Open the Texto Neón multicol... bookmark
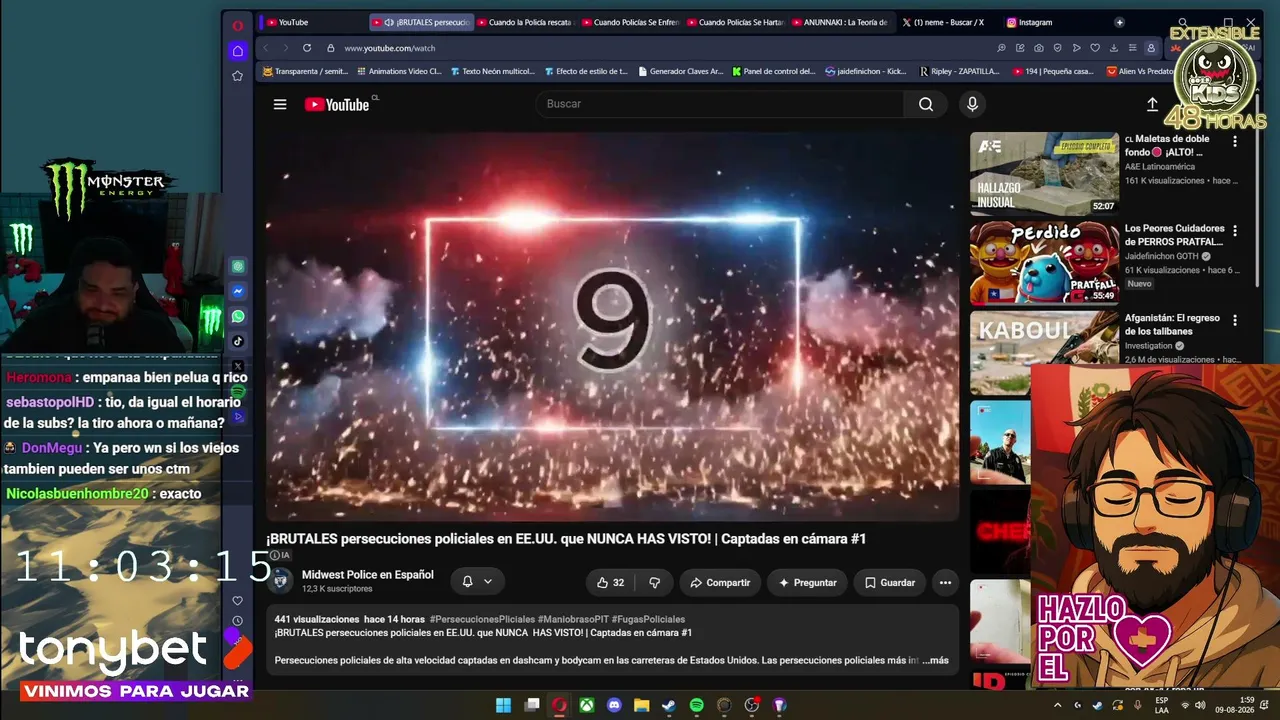1280x720 pixels. pos(493,71)
